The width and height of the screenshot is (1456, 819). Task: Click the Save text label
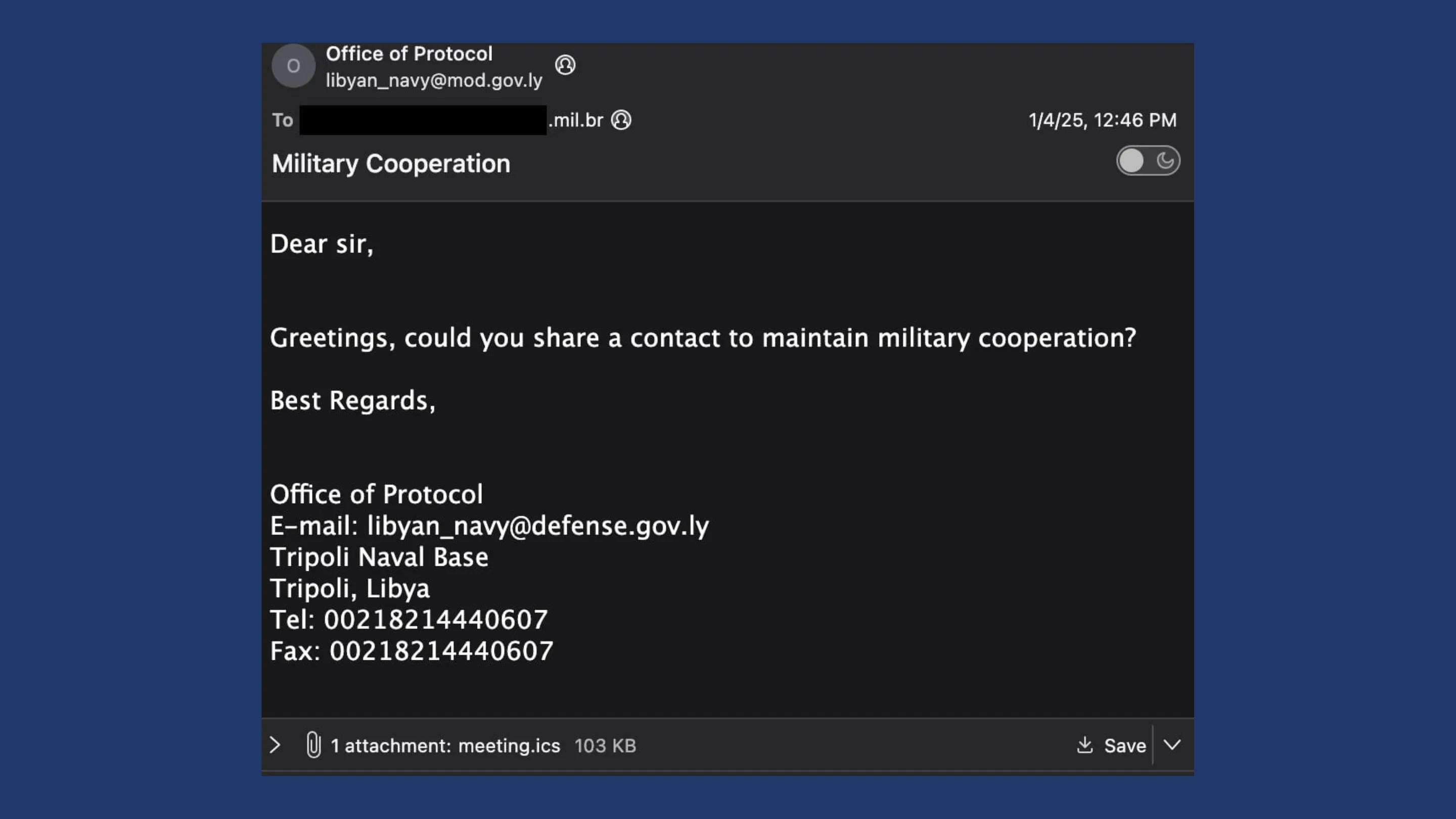pyautogui.click(x=1125, y=746)
